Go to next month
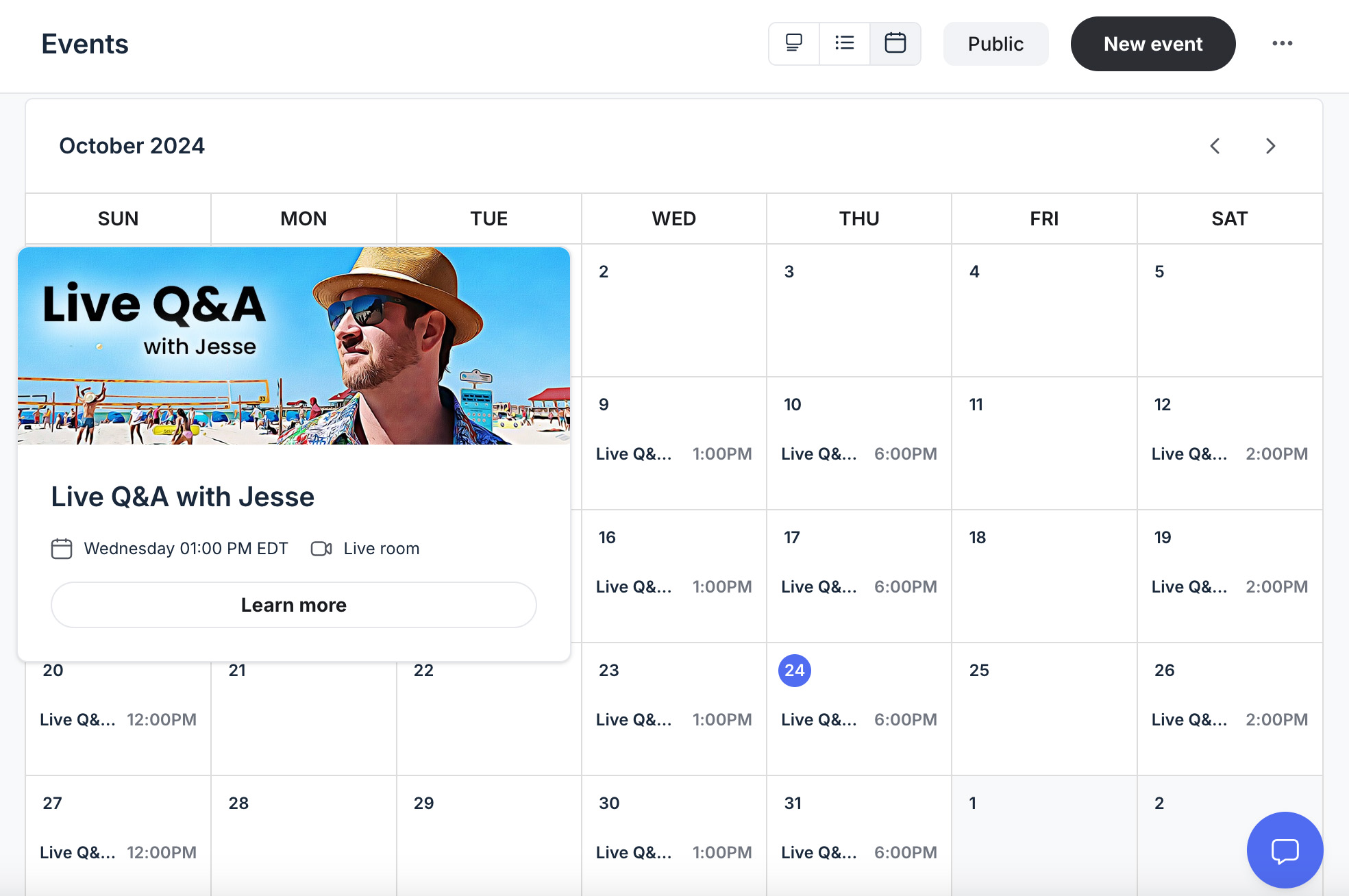This screenshot has width=1349, height=896. 1271,146
